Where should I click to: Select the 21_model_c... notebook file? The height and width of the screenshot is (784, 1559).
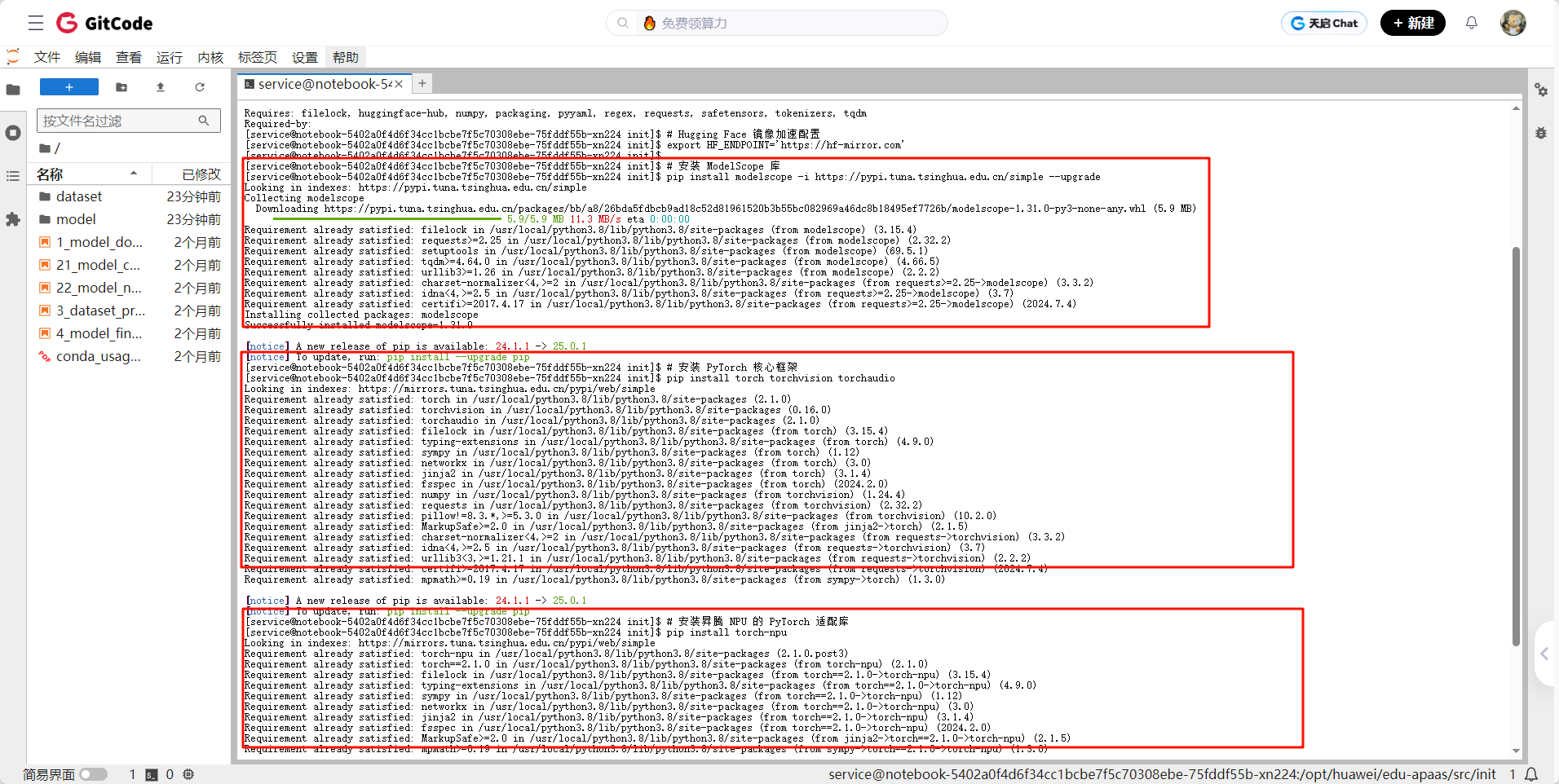click(130, 265)
